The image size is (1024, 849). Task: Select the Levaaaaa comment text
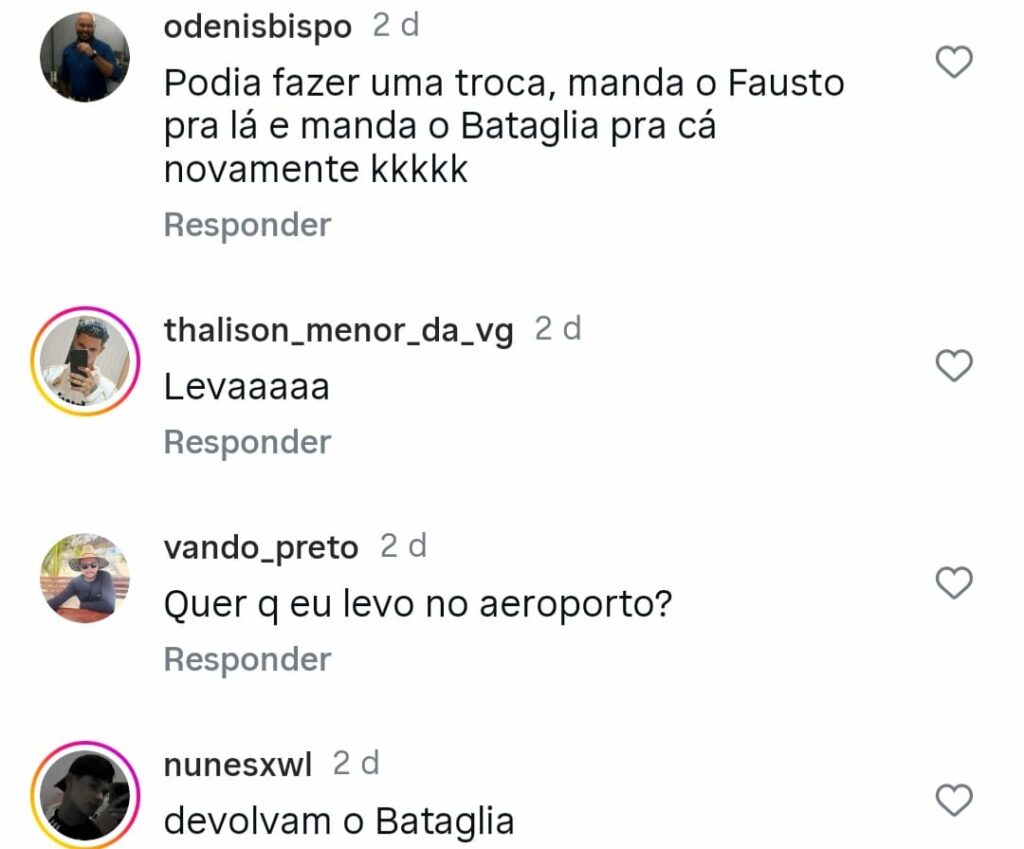click(246, 387)
